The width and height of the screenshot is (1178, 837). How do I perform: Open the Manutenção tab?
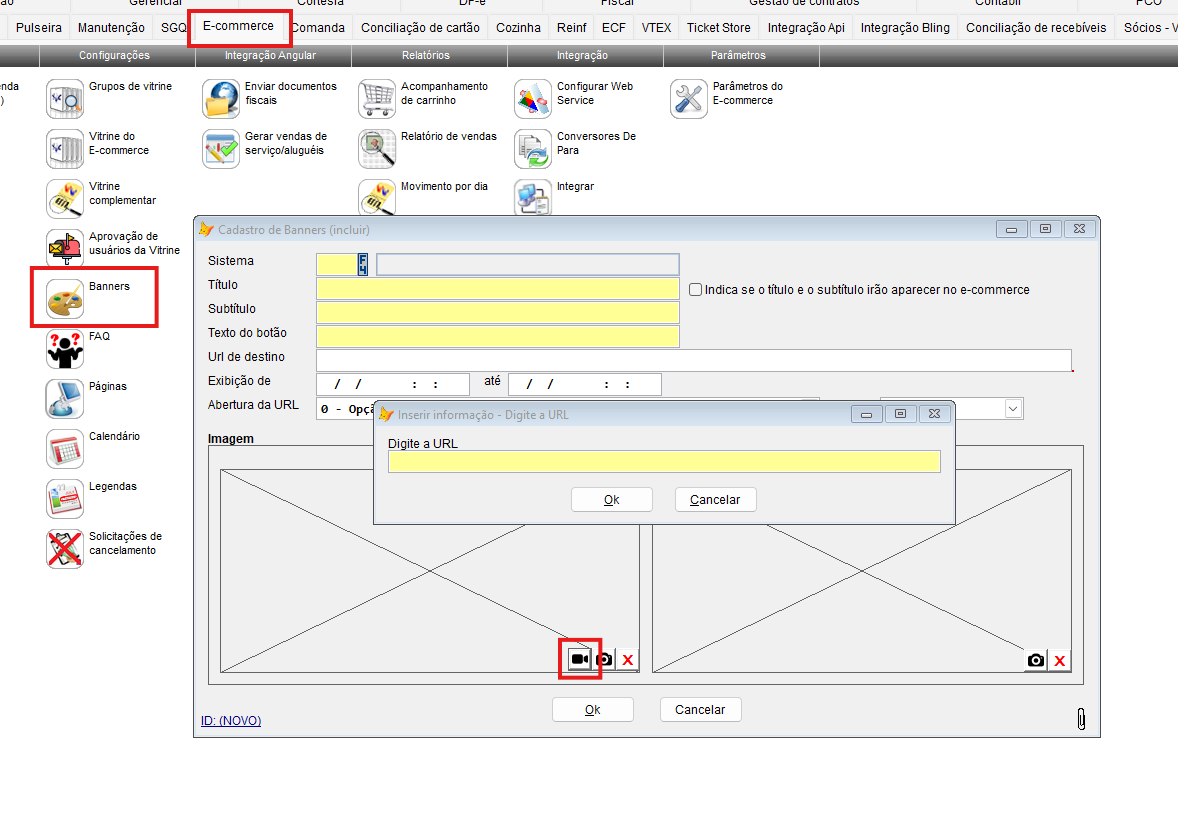pos(111,28)
